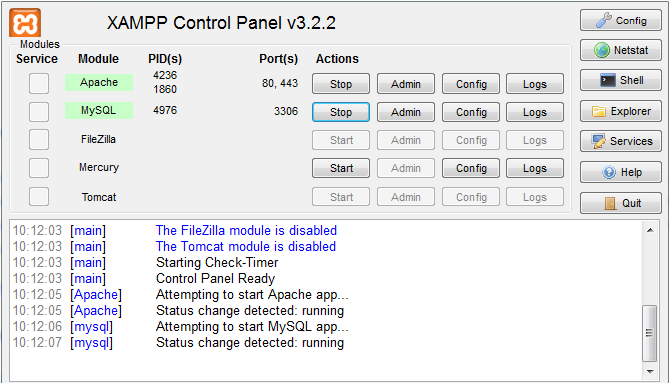Toggle the Apache service checkbox
669x383 pixels.
click(x=39, y=83)
